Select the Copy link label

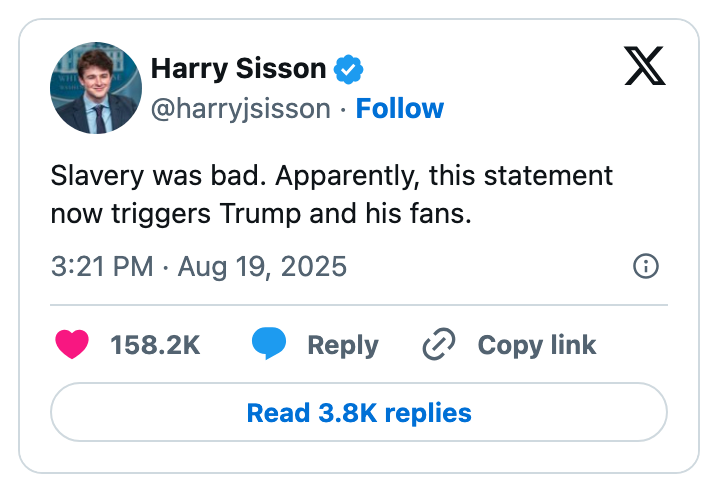pyautogui.click(x=536, y=345)
